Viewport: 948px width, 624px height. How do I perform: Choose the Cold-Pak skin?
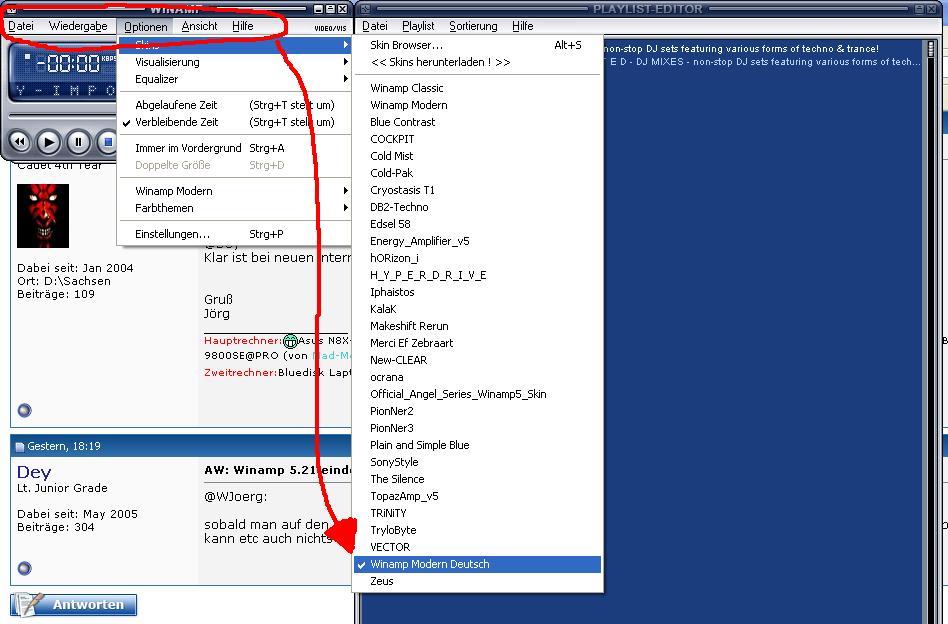[x=478, y=172]
